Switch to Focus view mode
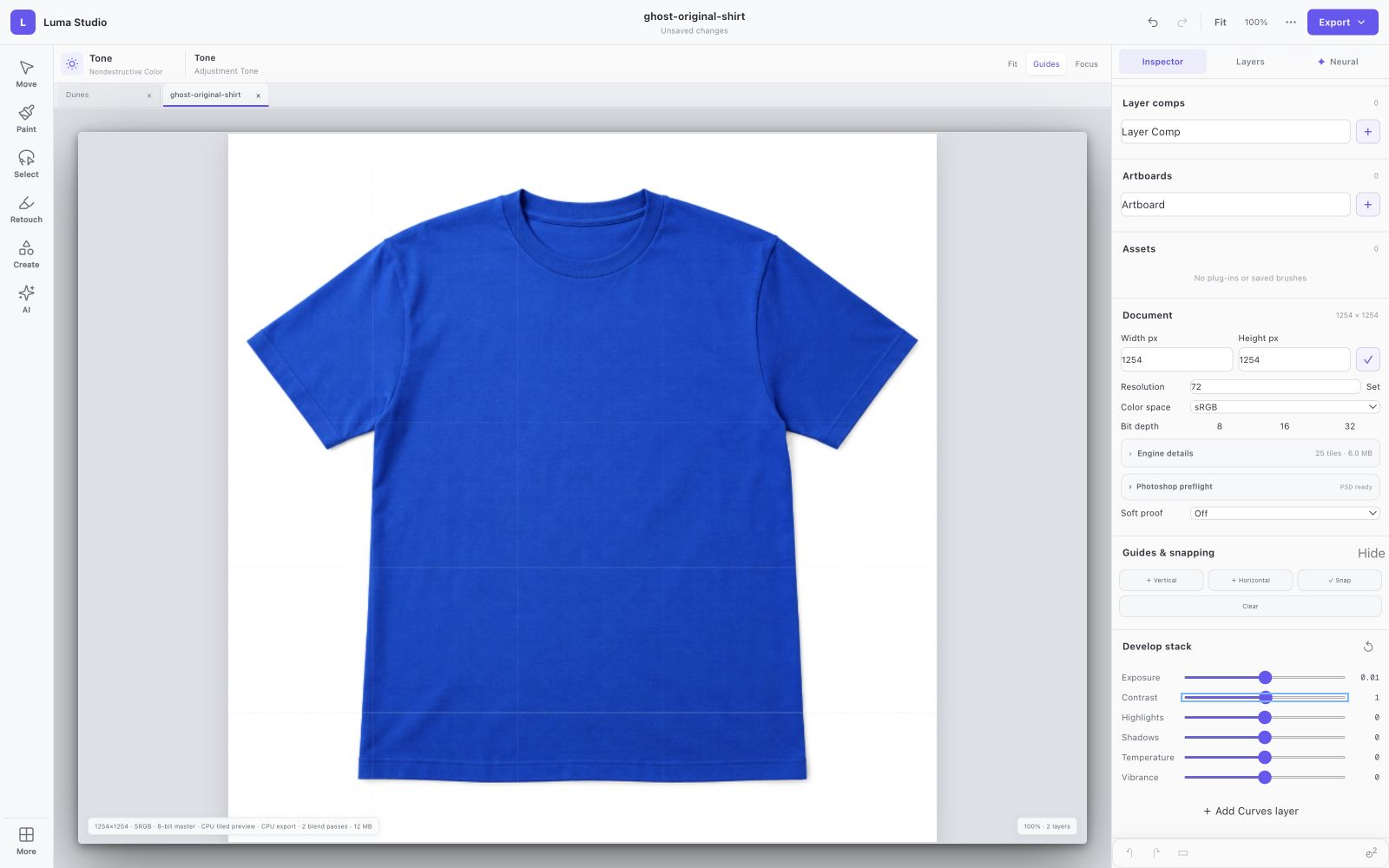This screenshot has width=1389, height=868. coord(1086,64)
